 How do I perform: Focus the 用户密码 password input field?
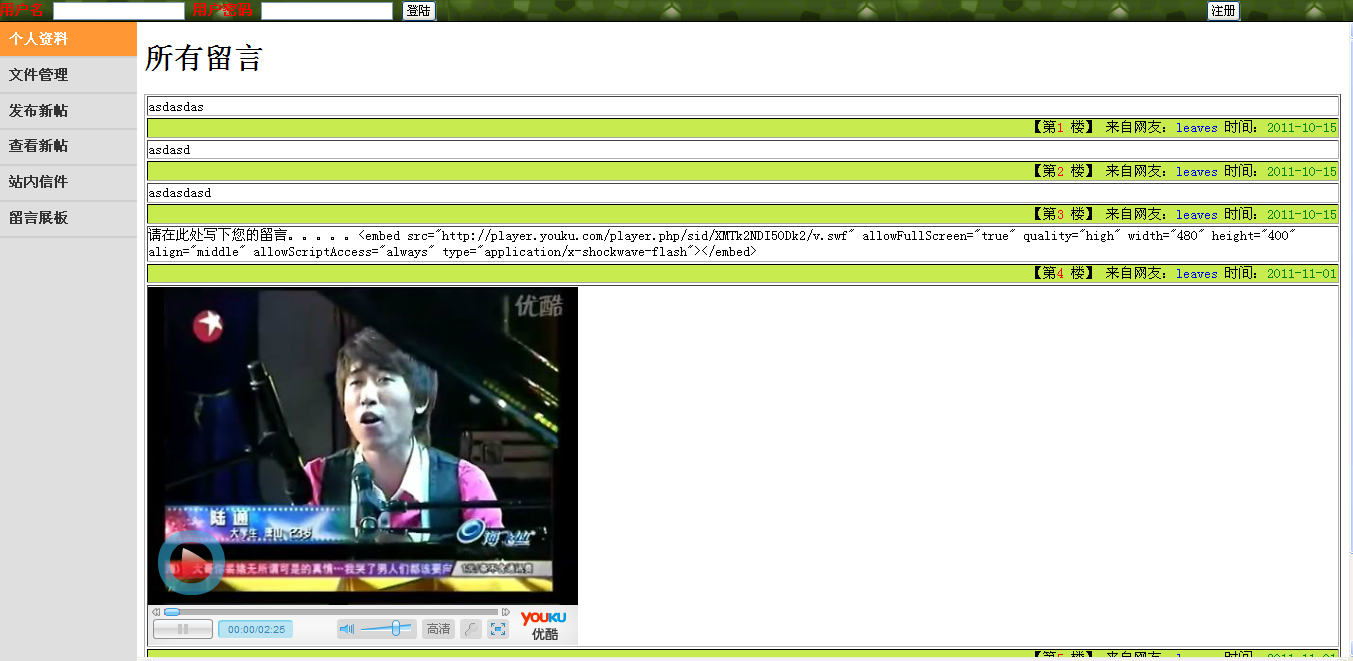point(327,11)
